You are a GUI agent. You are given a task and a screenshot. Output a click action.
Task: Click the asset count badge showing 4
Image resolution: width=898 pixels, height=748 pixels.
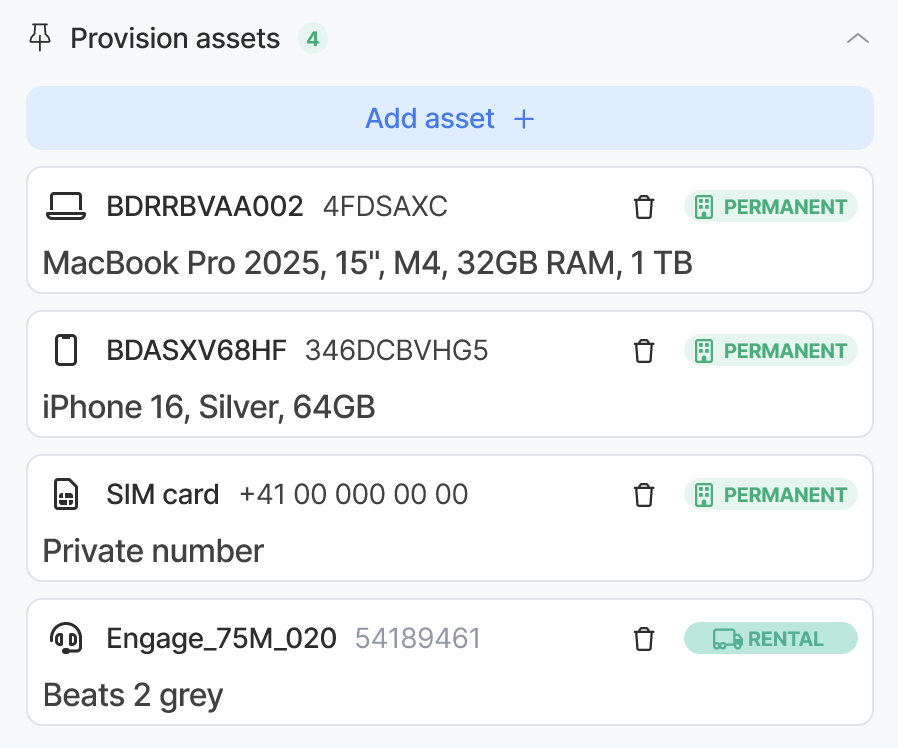313,39
